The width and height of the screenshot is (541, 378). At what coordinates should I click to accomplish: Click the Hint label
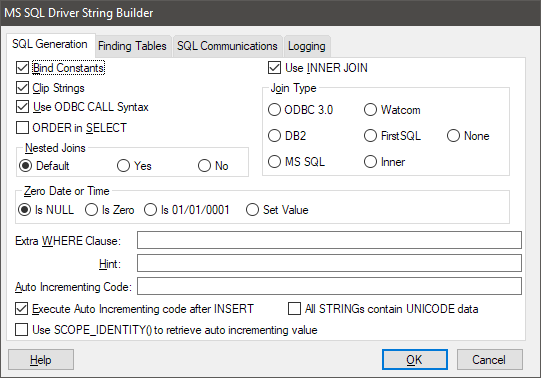(110, 264)
